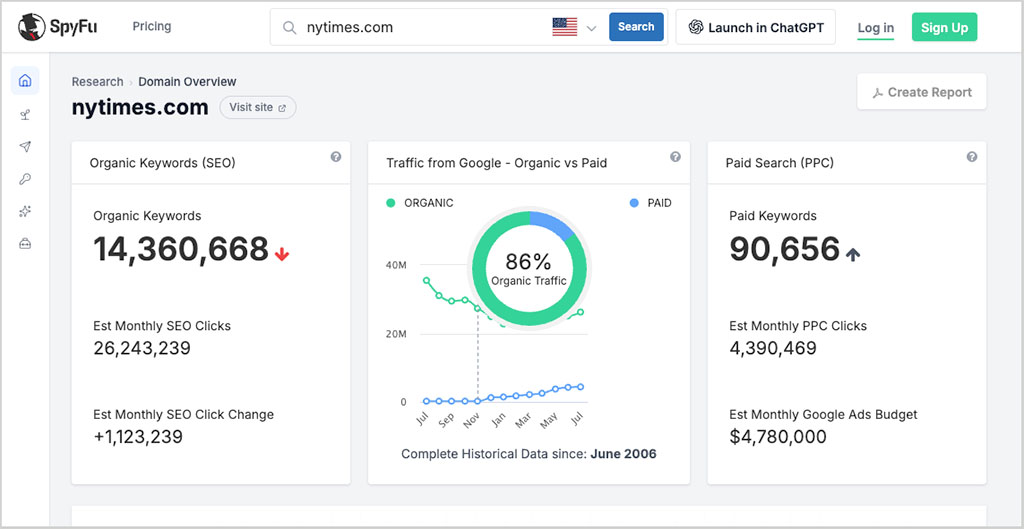This screenshot has height=529, width=1024.
Task: Open the Pricing menu item
Action: click(152, 26)
